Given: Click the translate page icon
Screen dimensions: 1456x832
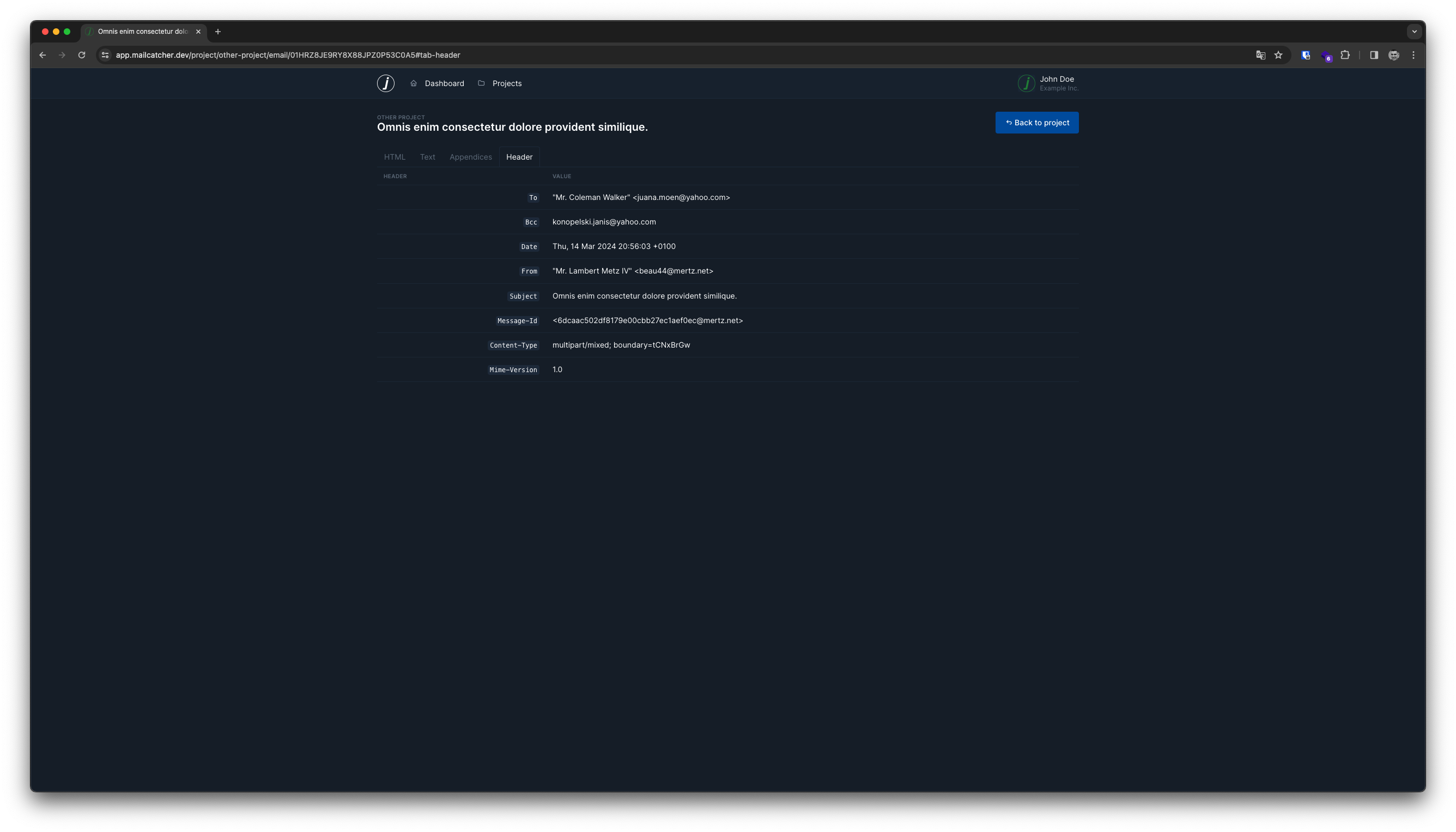Looking at the screenshot, I should coord(1260,55).
